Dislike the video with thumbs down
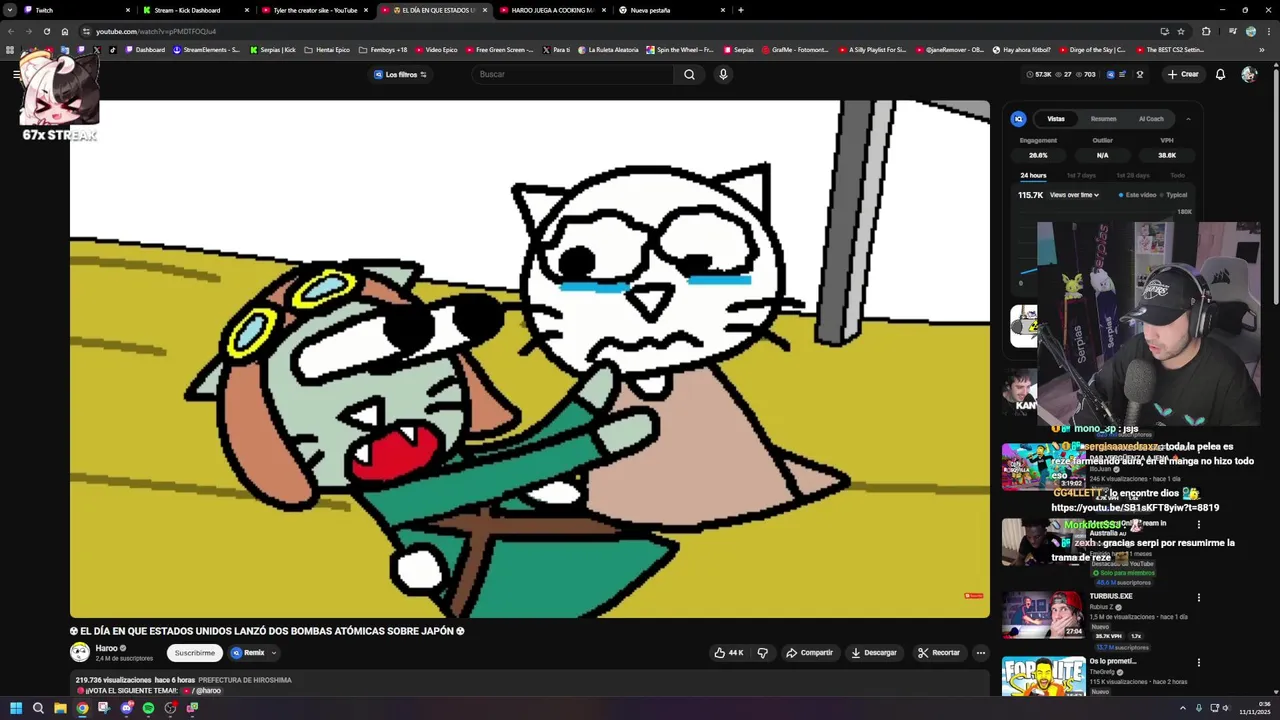1280x720 pixels. click(762, 653)
